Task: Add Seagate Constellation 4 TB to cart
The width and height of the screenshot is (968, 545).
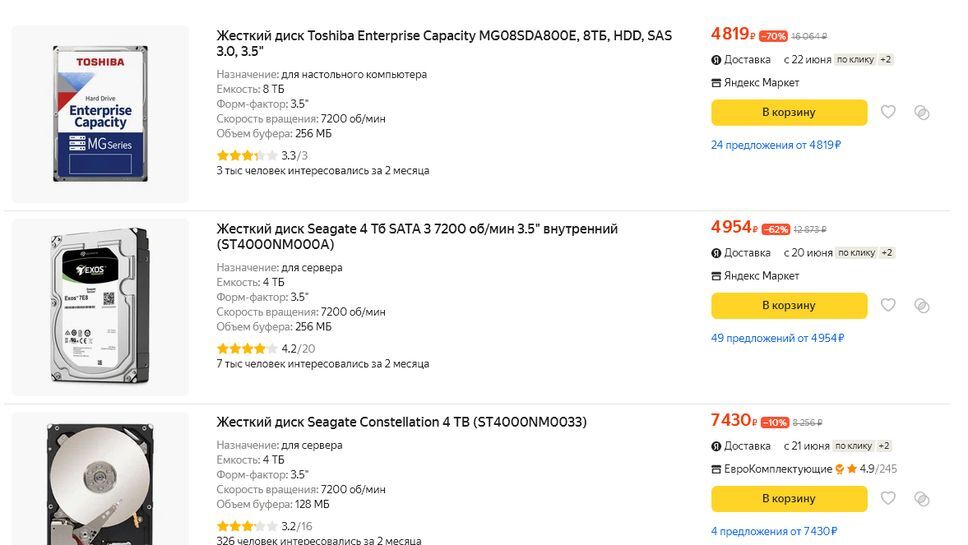Action: tap(788, 498)
